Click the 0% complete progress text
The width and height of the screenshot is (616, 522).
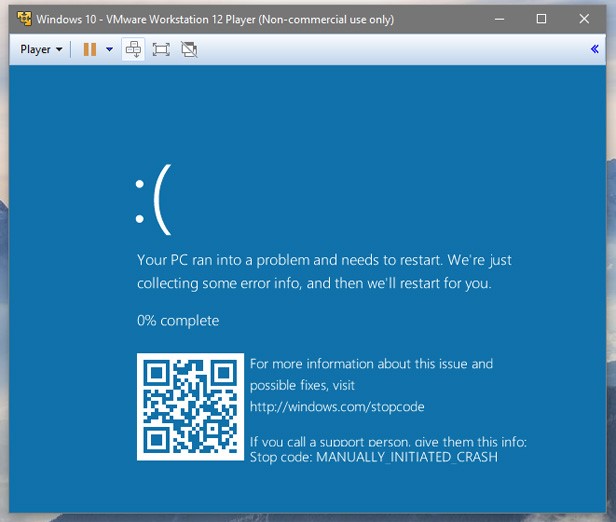point(178,321)
